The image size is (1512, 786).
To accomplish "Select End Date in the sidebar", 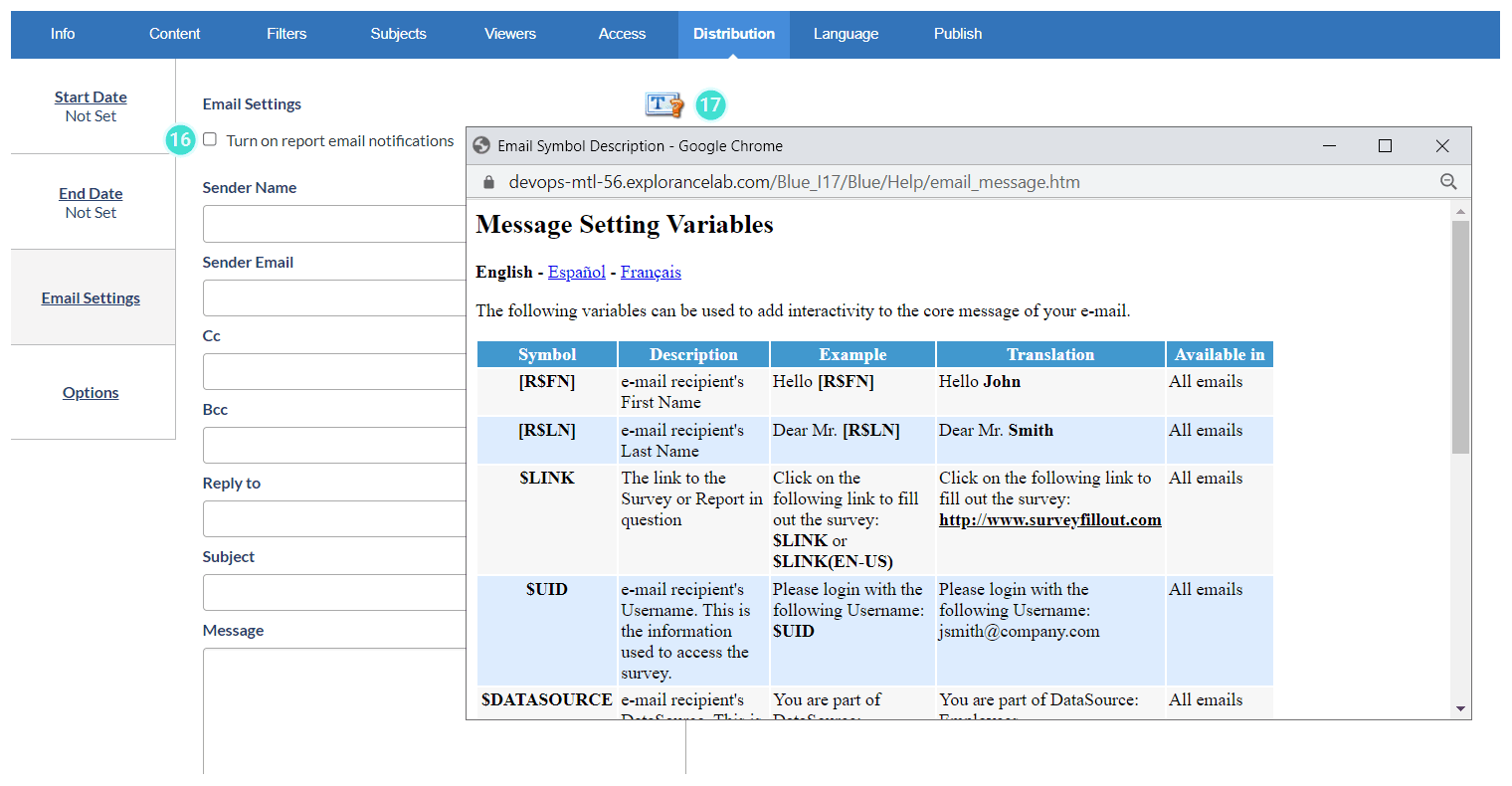I will pos(91,193).
